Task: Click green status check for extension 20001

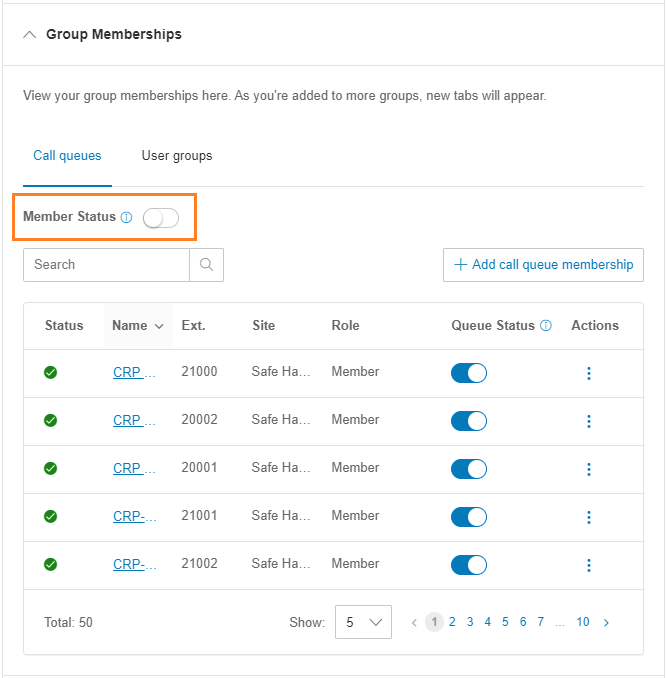Action: (x=51, y=468)
